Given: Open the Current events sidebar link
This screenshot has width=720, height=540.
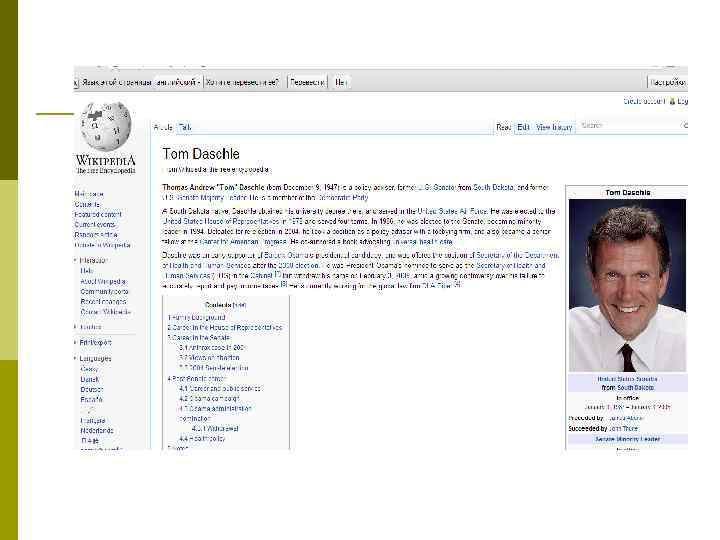Looking at the screenshot, I should coord(95,225).
